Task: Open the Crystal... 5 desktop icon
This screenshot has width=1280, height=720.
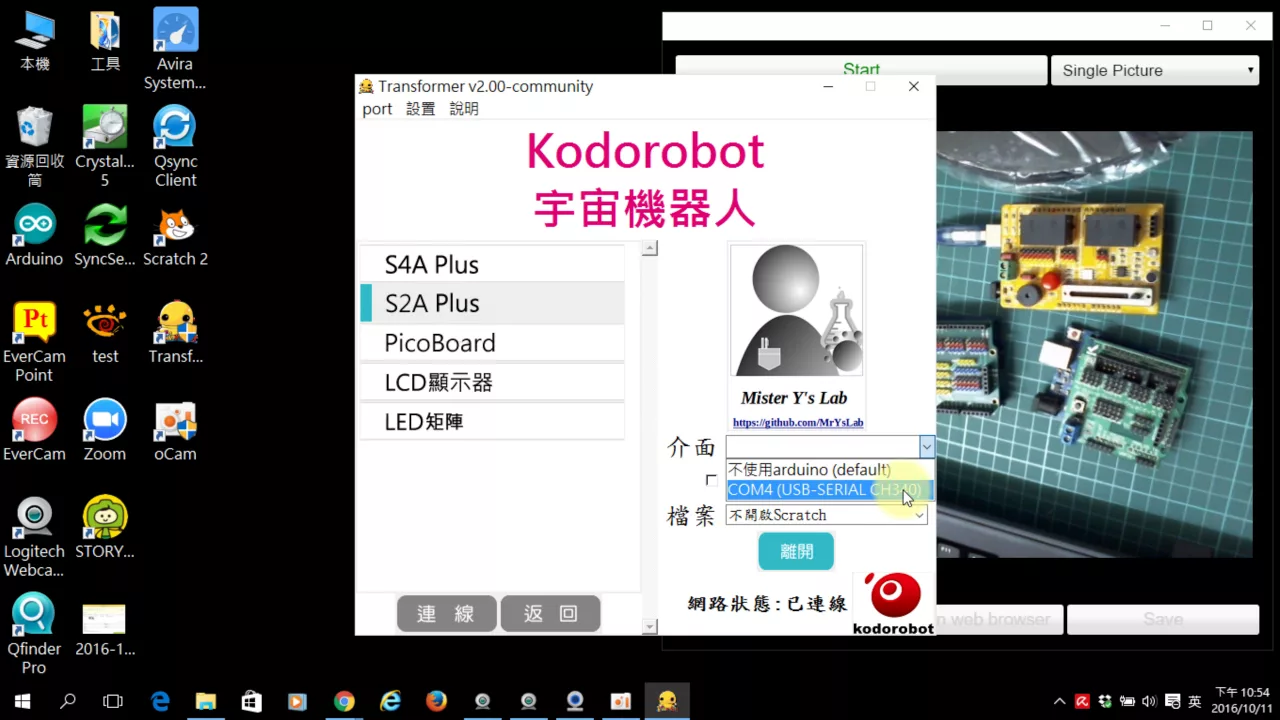Action: coord(105,147)
